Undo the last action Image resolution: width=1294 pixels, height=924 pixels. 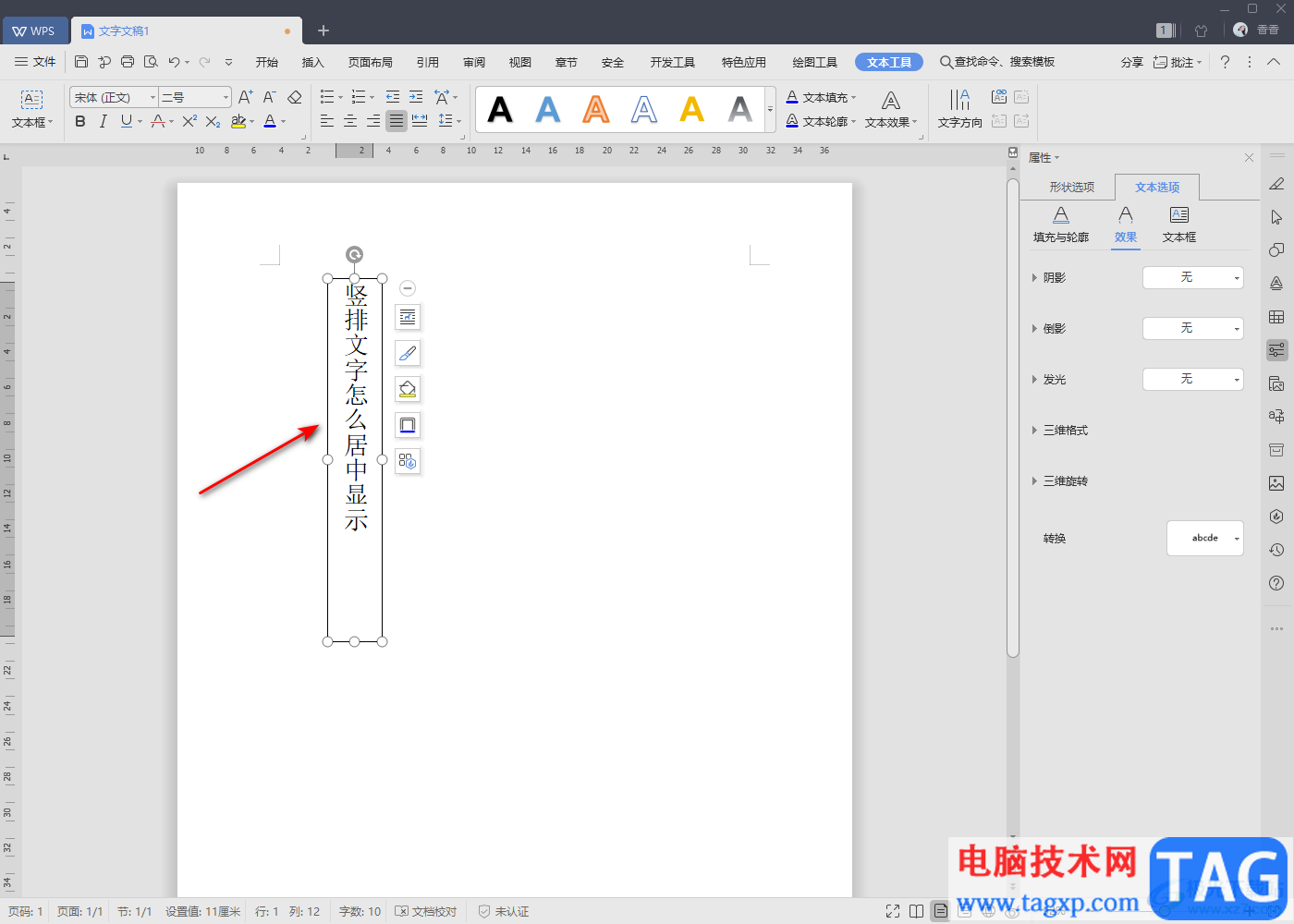point(174,62)
